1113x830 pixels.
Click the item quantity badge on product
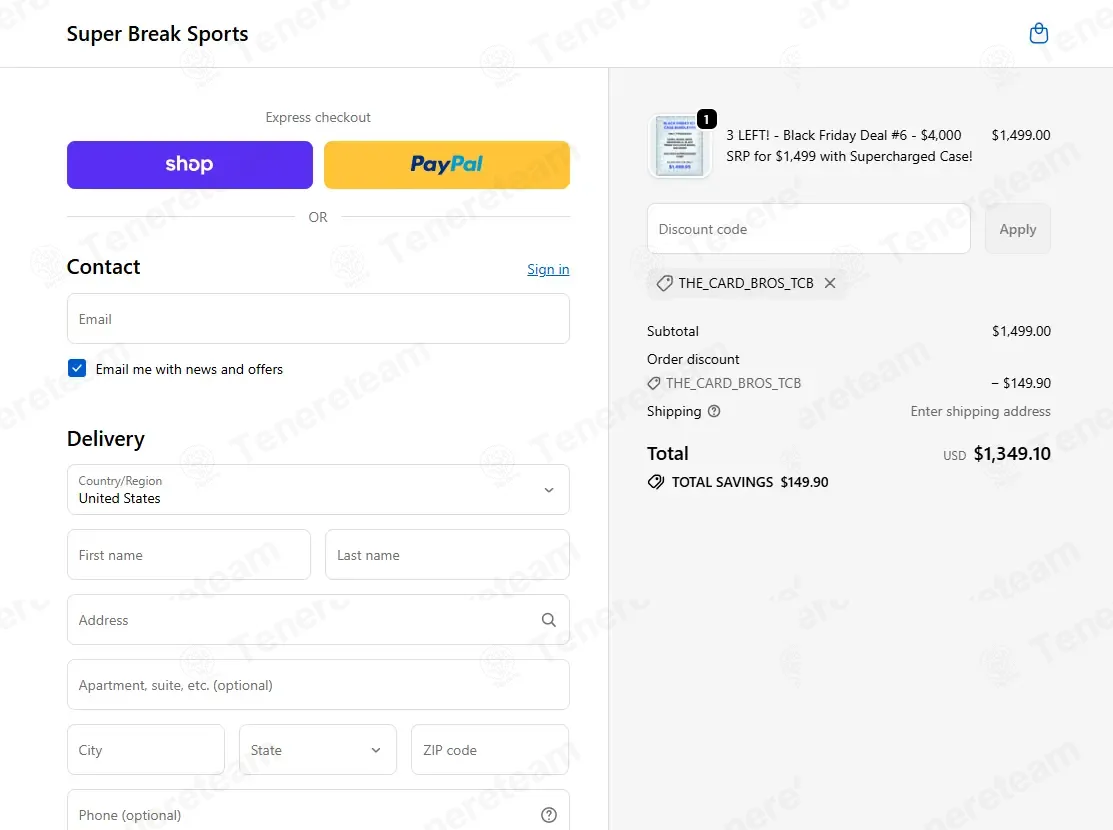point(706,119)
